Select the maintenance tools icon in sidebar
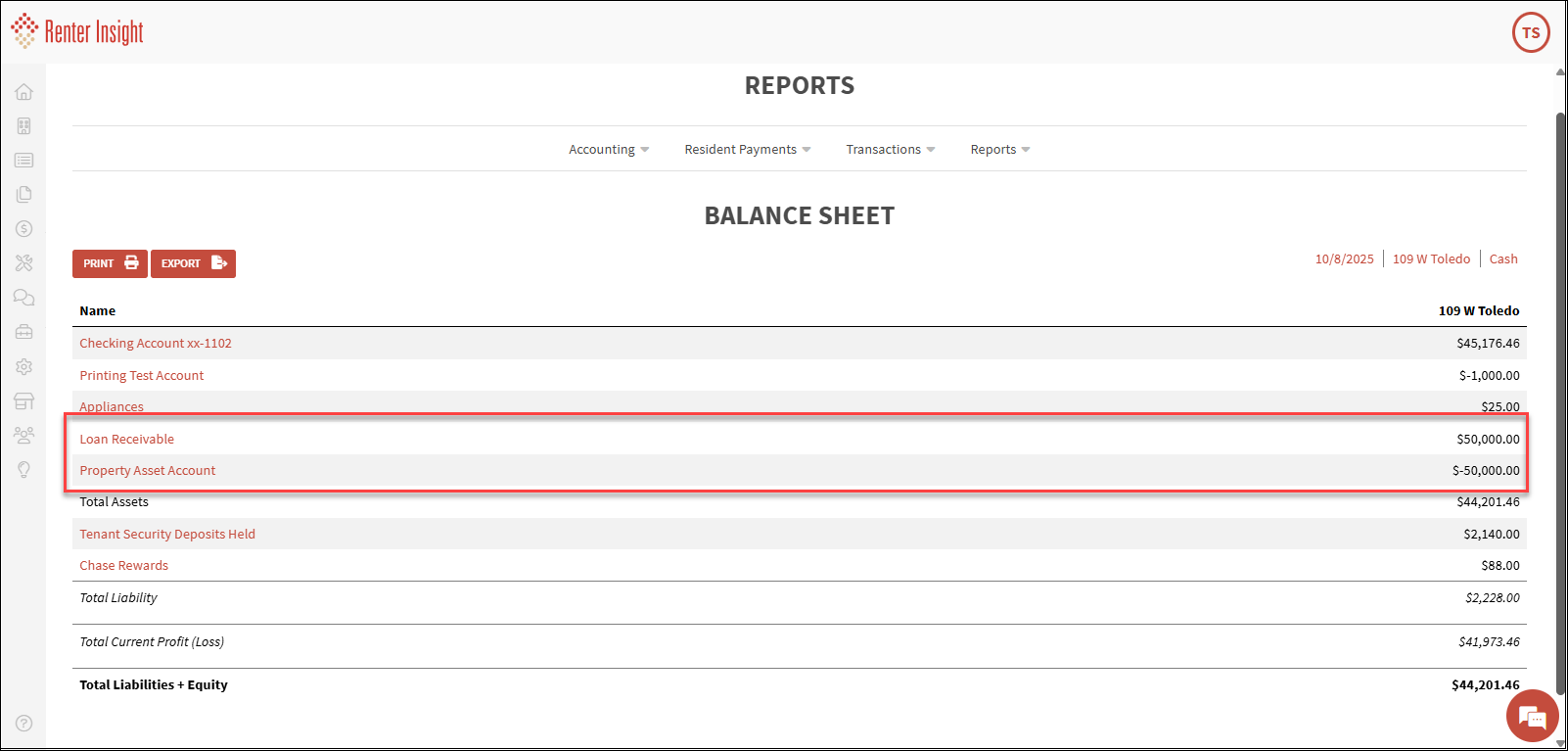 coord(23,263)
